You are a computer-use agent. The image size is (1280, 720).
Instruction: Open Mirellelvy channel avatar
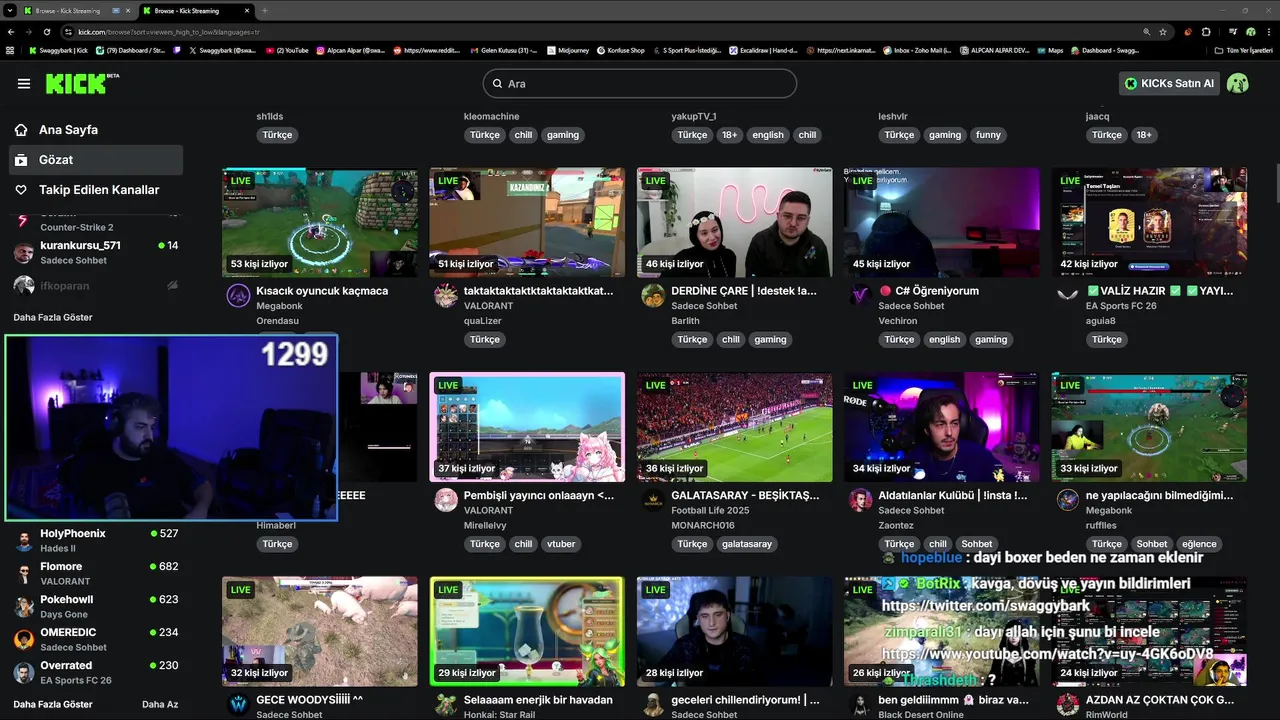(x=446, y=500)
